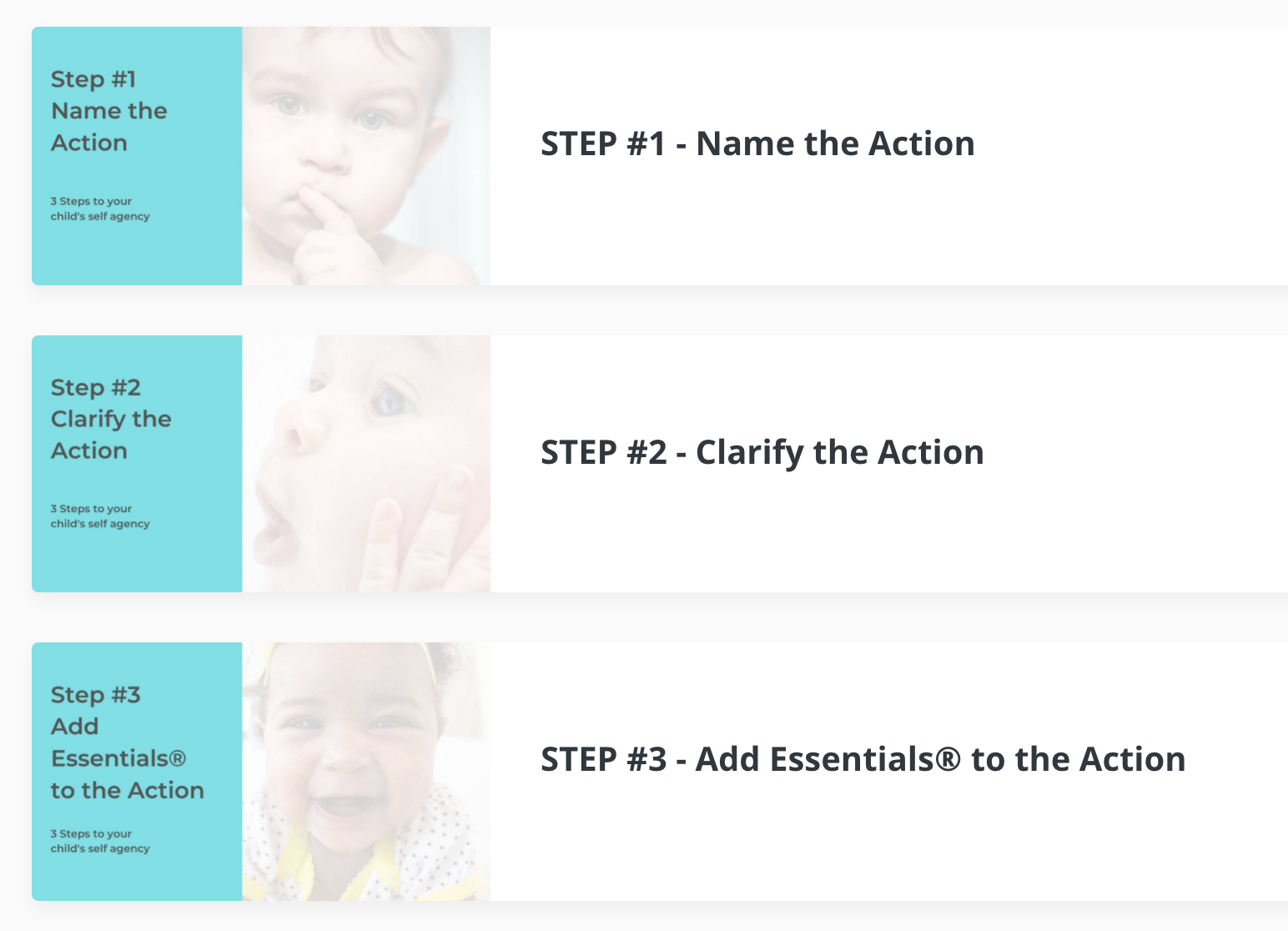Select teal "Step #1 Name the Action" thumbnail text
1288x931 pixels.
(108, 111)
